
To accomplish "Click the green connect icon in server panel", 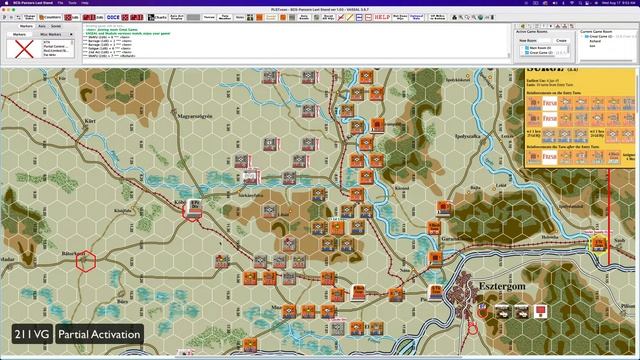I will [x=522, y=26].
